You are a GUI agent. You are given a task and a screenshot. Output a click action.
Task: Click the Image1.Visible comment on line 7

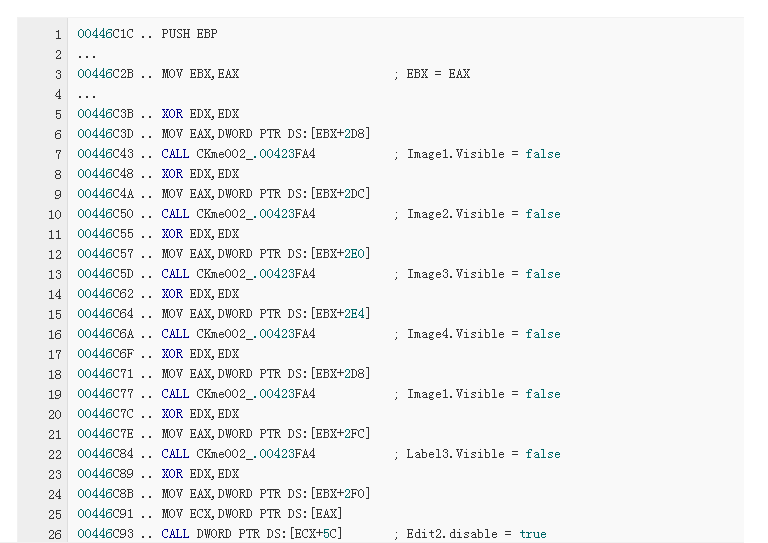pos(476,154)
